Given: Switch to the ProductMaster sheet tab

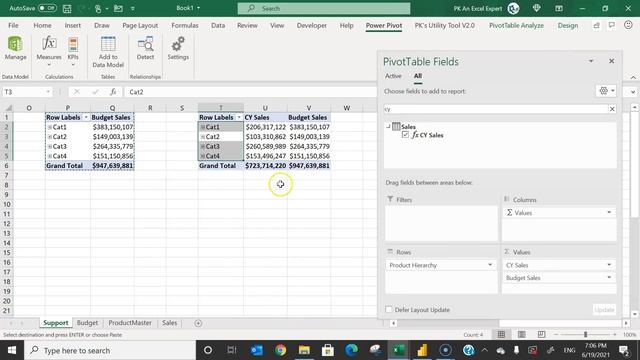Looking at the screenshot, I should coord(130,323).
